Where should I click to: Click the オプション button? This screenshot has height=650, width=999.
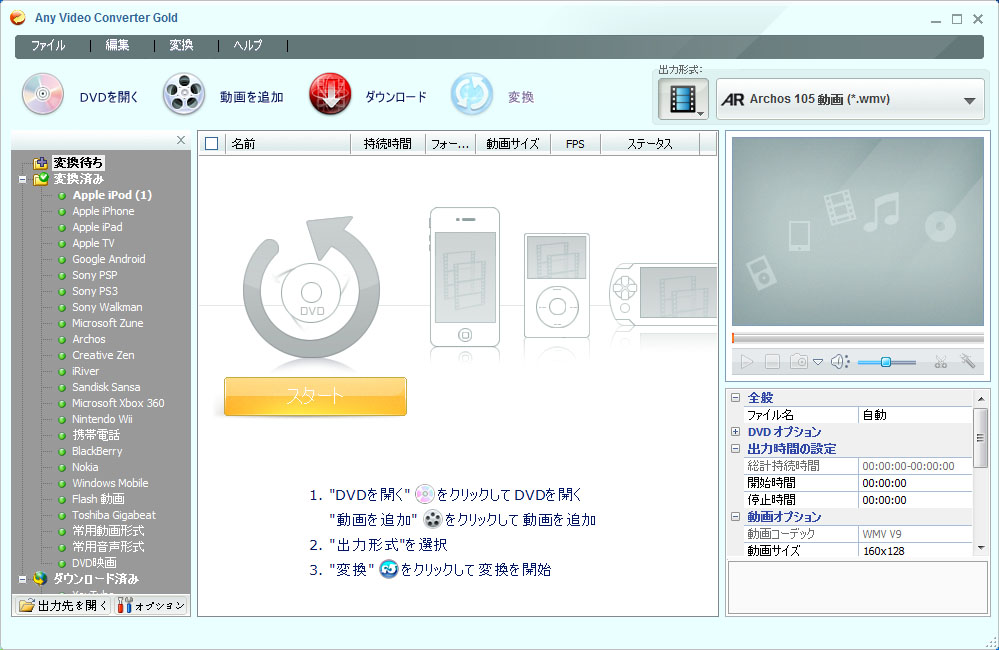click(152, 605)
